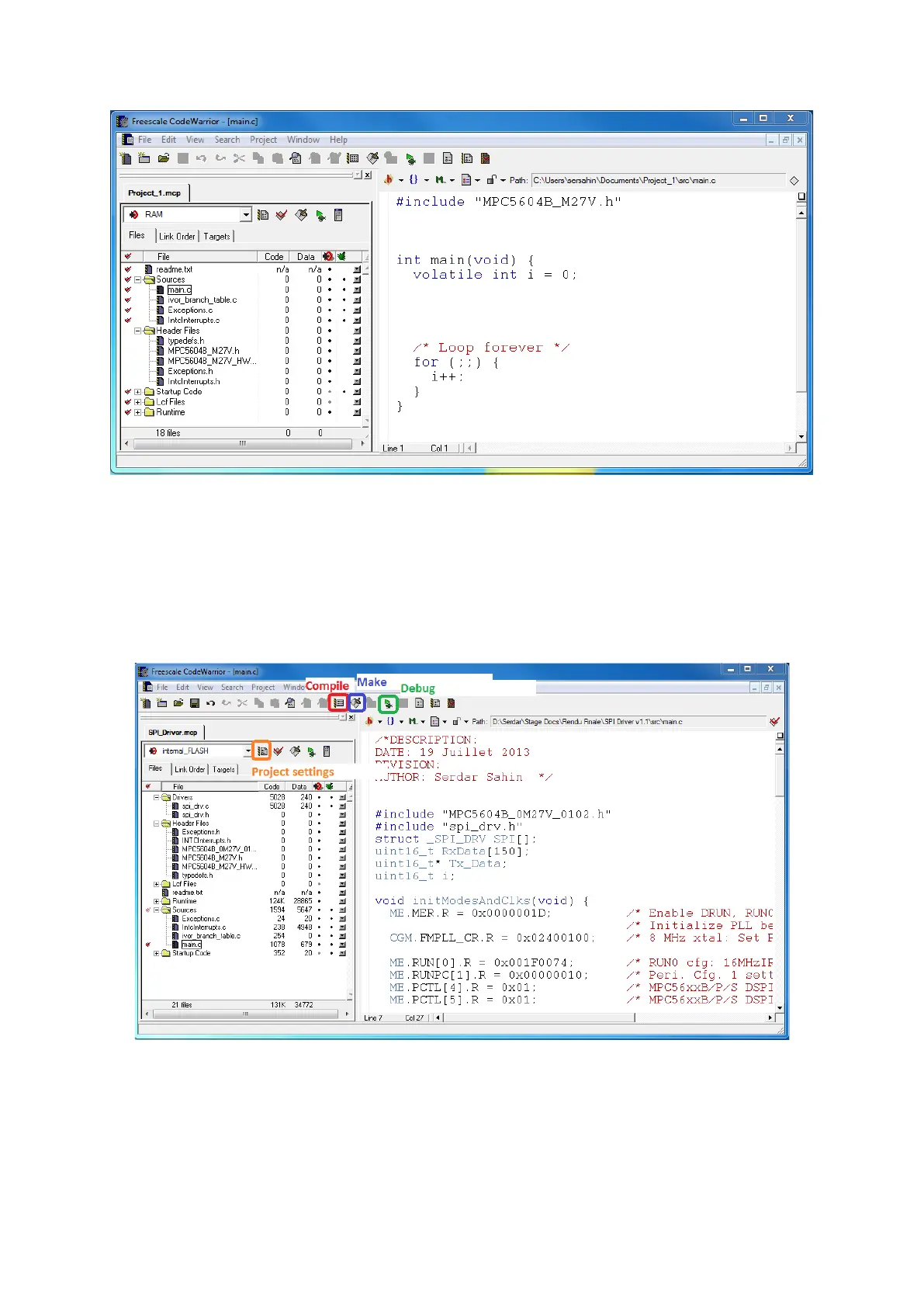Click Project Inspector icon in Project_1 project panel
The image size is (924, 1307).
pos(338,215)
